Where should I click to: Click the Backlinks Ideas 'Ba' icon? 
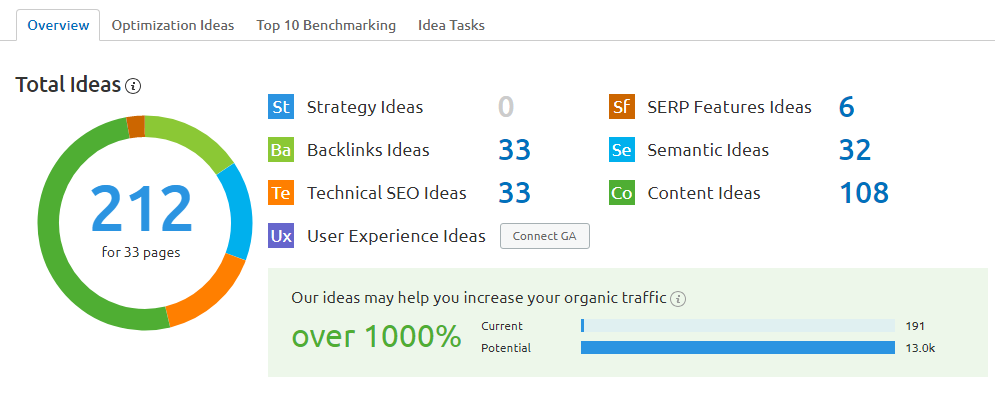(281, 150)
